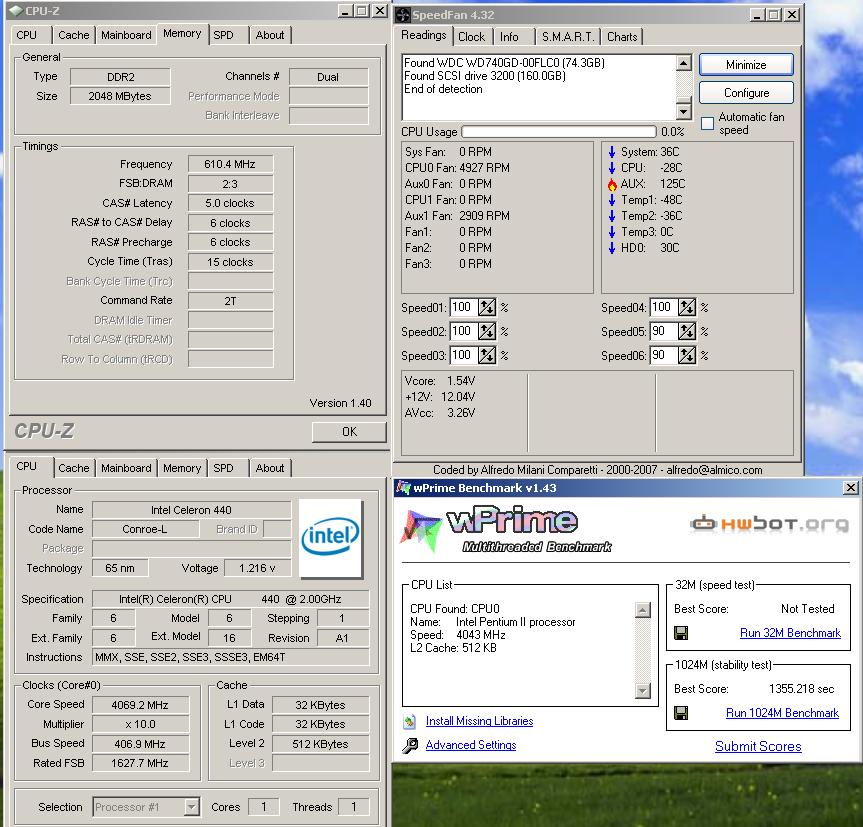
Task: Click the wrench icon beside Advanced Settings
Action: (409, 745)
